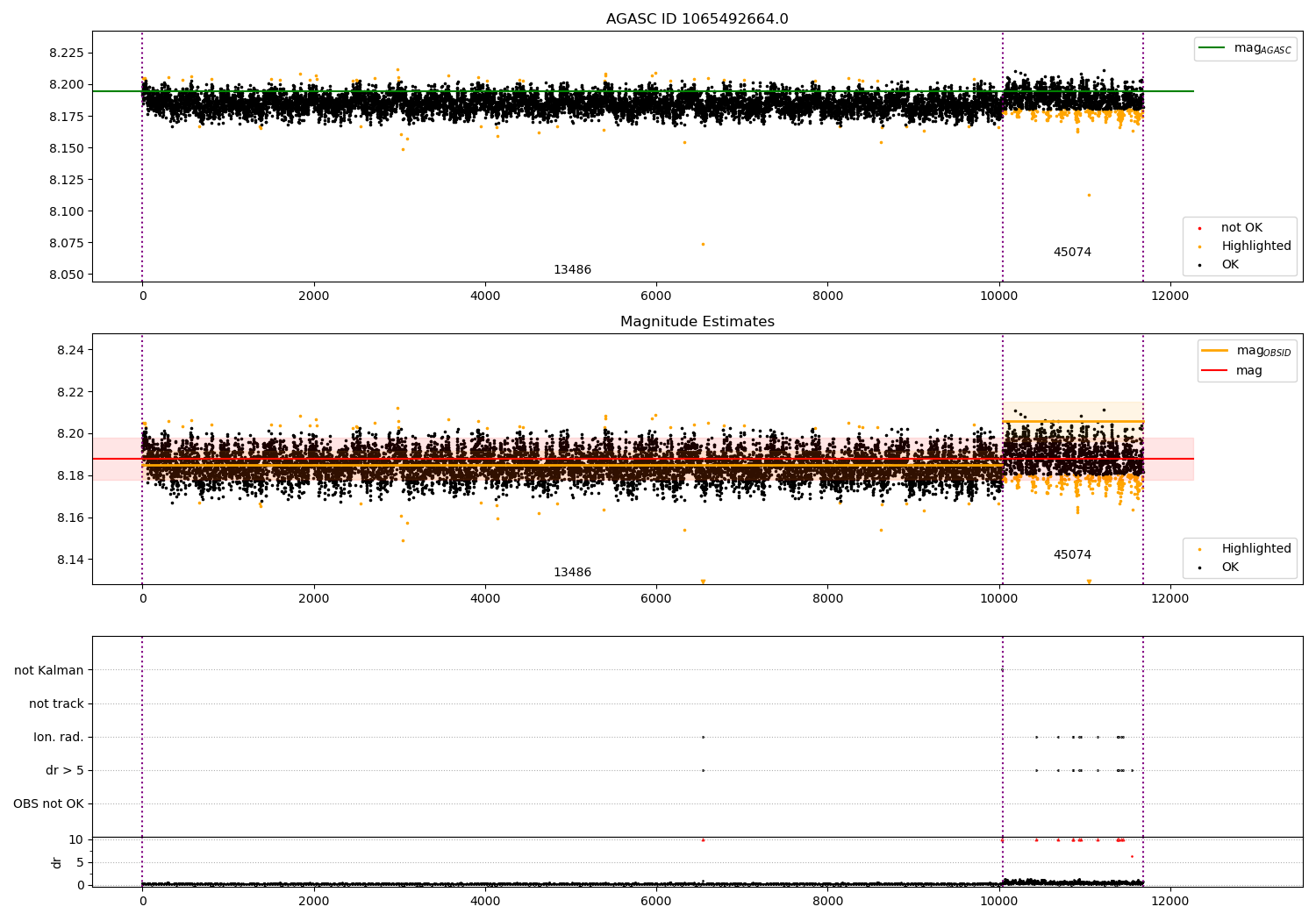Click the red 'mag' legend line in middle plot
This screenshot has width=1316, height=921.
click(1215, 371)
